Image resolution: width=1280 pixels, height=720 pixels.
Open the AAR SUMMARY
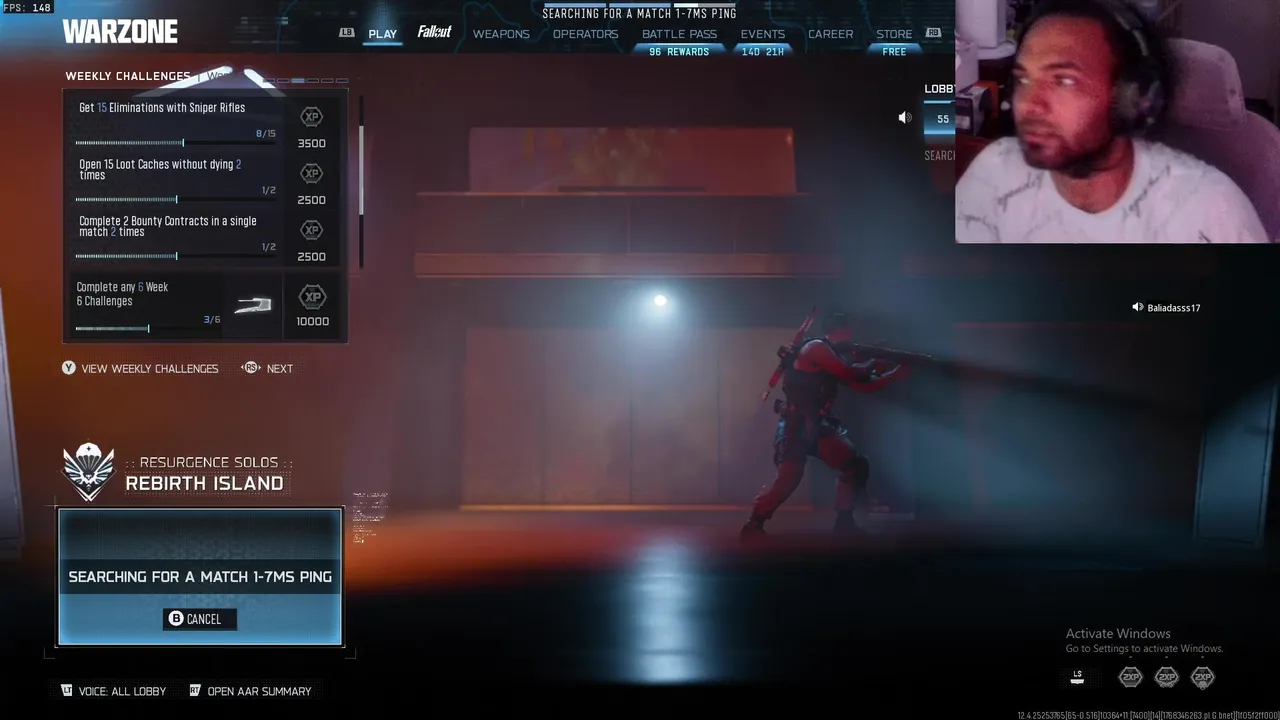(x=259, y=691)
